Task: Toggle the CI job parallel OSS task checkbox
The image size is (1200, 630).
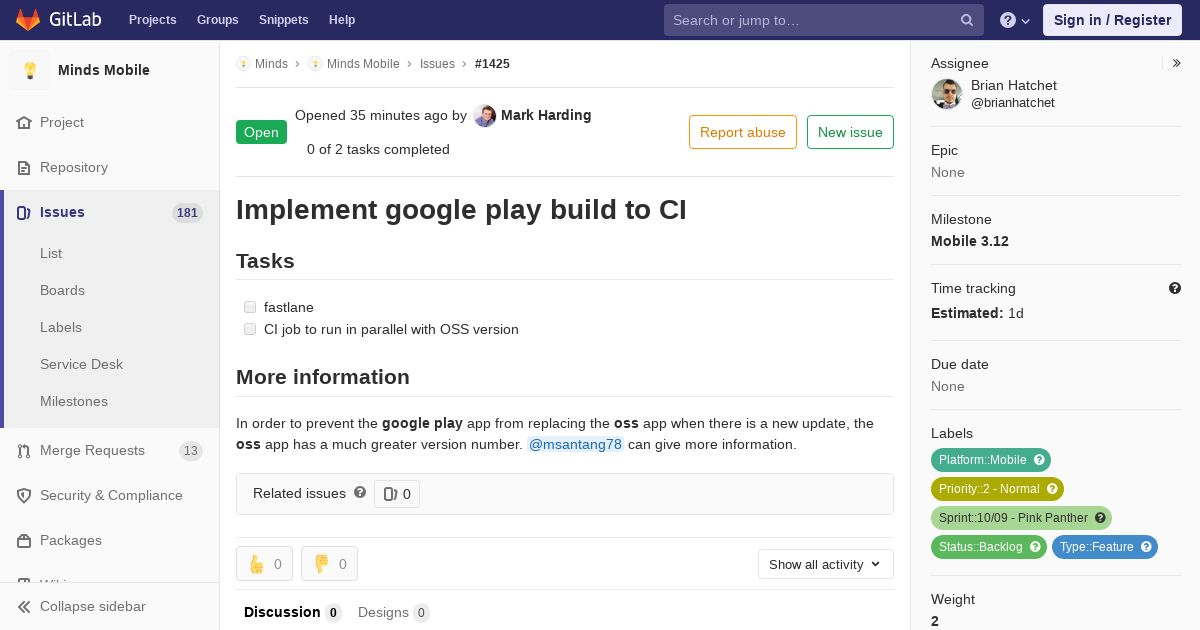Action: click(250, 329)
